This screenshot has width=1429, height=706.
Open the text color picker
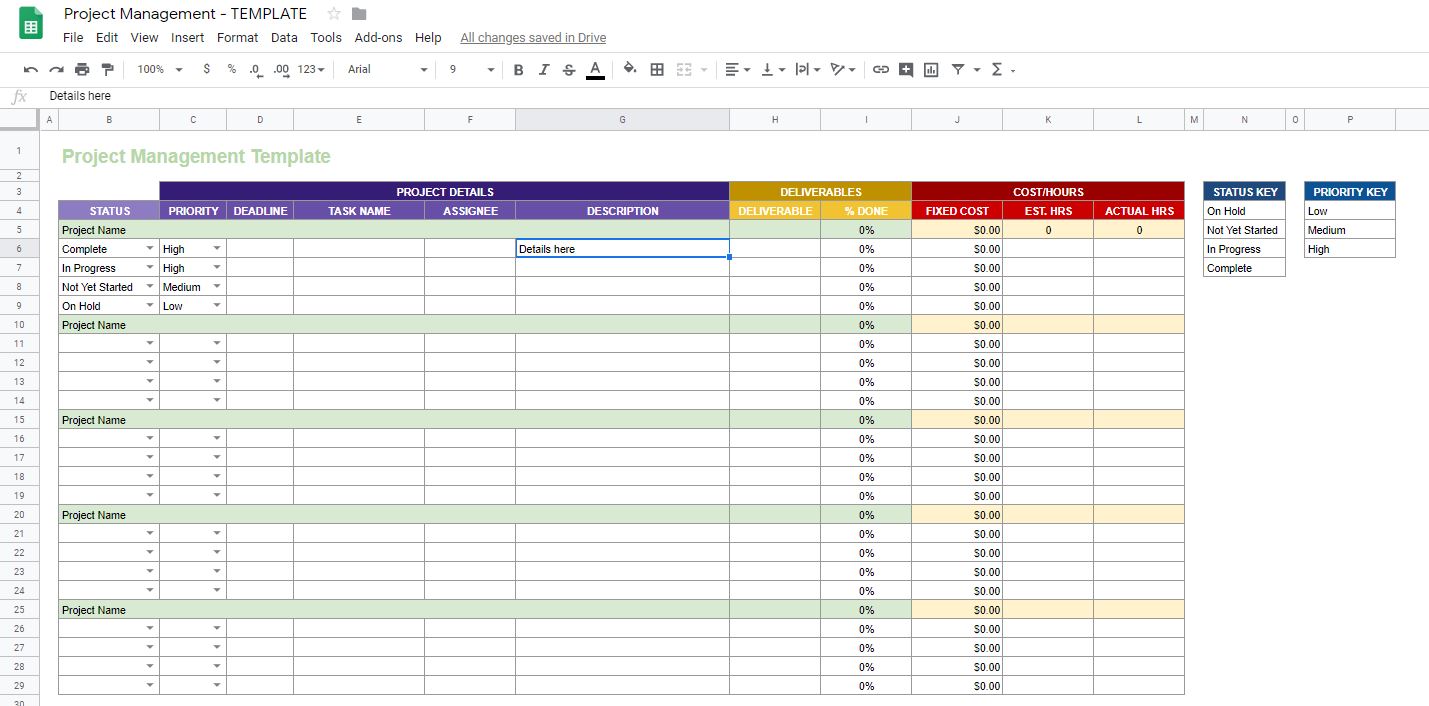pyautogui.click(x=595, y=69)
